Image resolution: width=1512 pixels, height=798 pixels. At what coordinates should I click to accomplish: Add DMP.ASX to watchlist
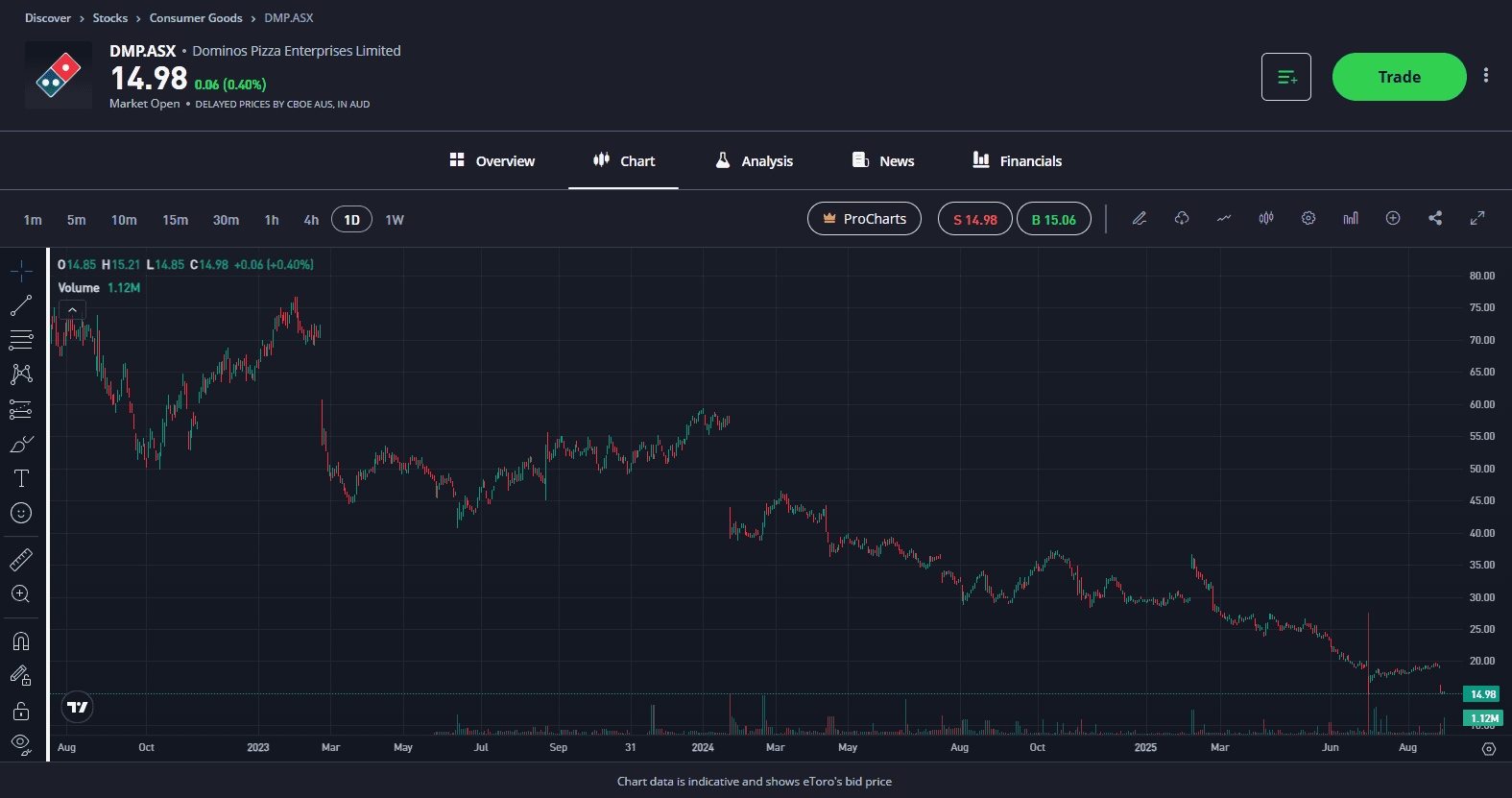1286,77
